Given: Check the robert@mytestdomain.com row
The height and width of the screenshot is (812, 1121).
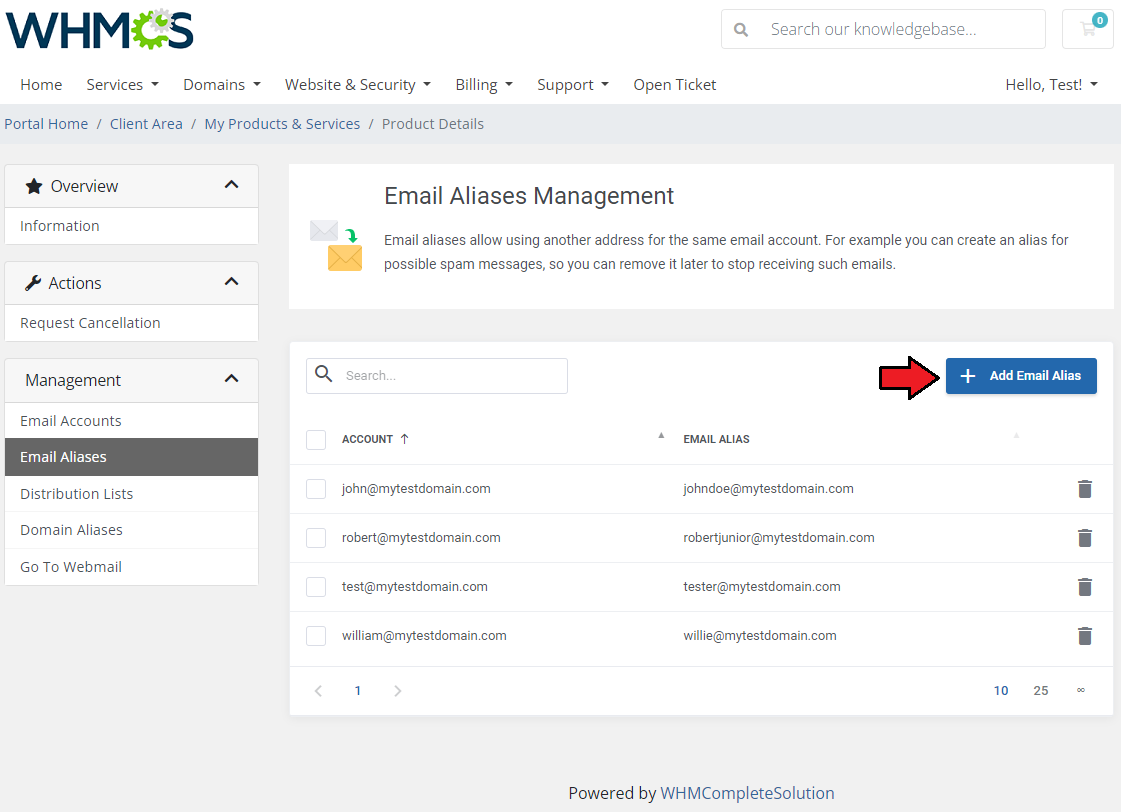Looking at the screenshot, I should pyautogui.click(x=316, y=538).
